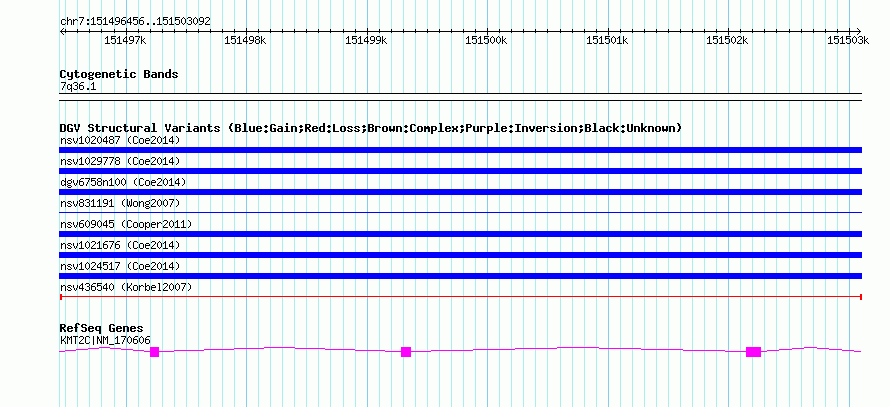Screen dimensions: 890x407
Task: Click the 151501k ruler tick label
Action: 607,40
